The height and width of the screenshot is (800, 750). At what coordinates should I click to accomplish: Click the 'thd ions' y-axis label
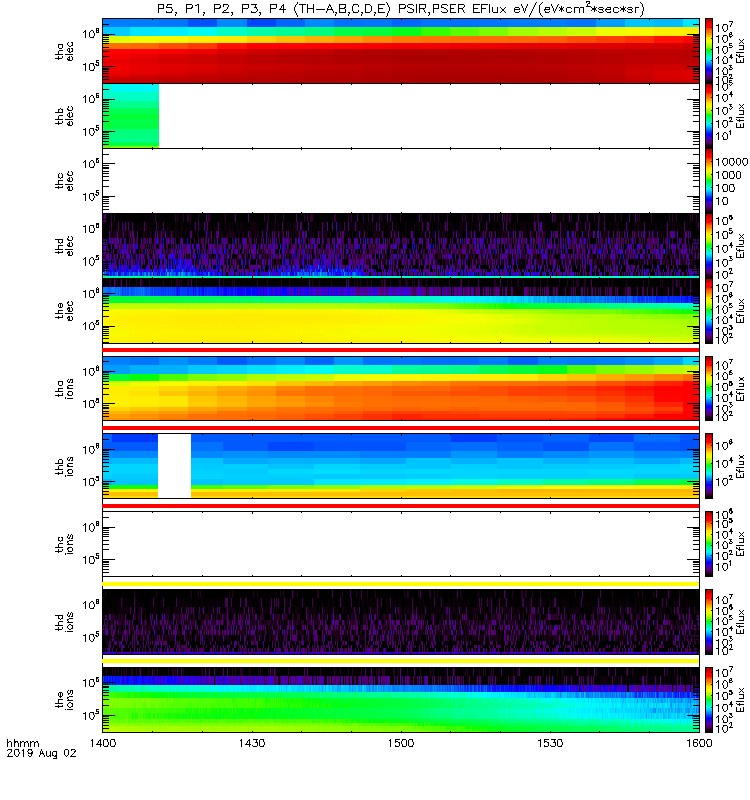click(x=65, y=622)
